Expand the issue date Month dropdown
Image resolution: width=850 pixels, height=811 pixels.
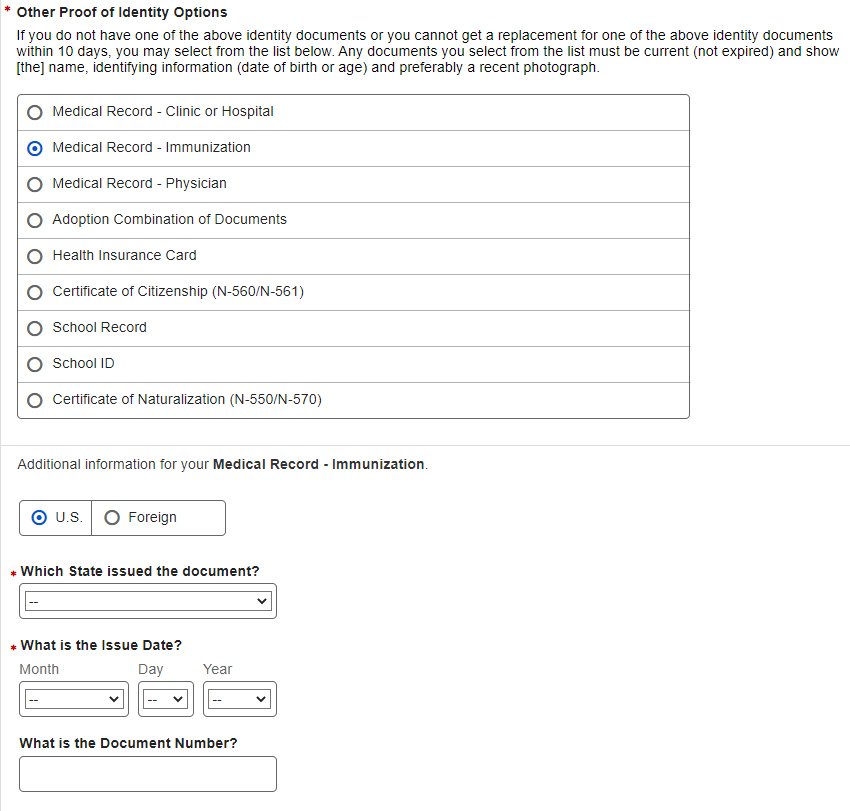74,699
